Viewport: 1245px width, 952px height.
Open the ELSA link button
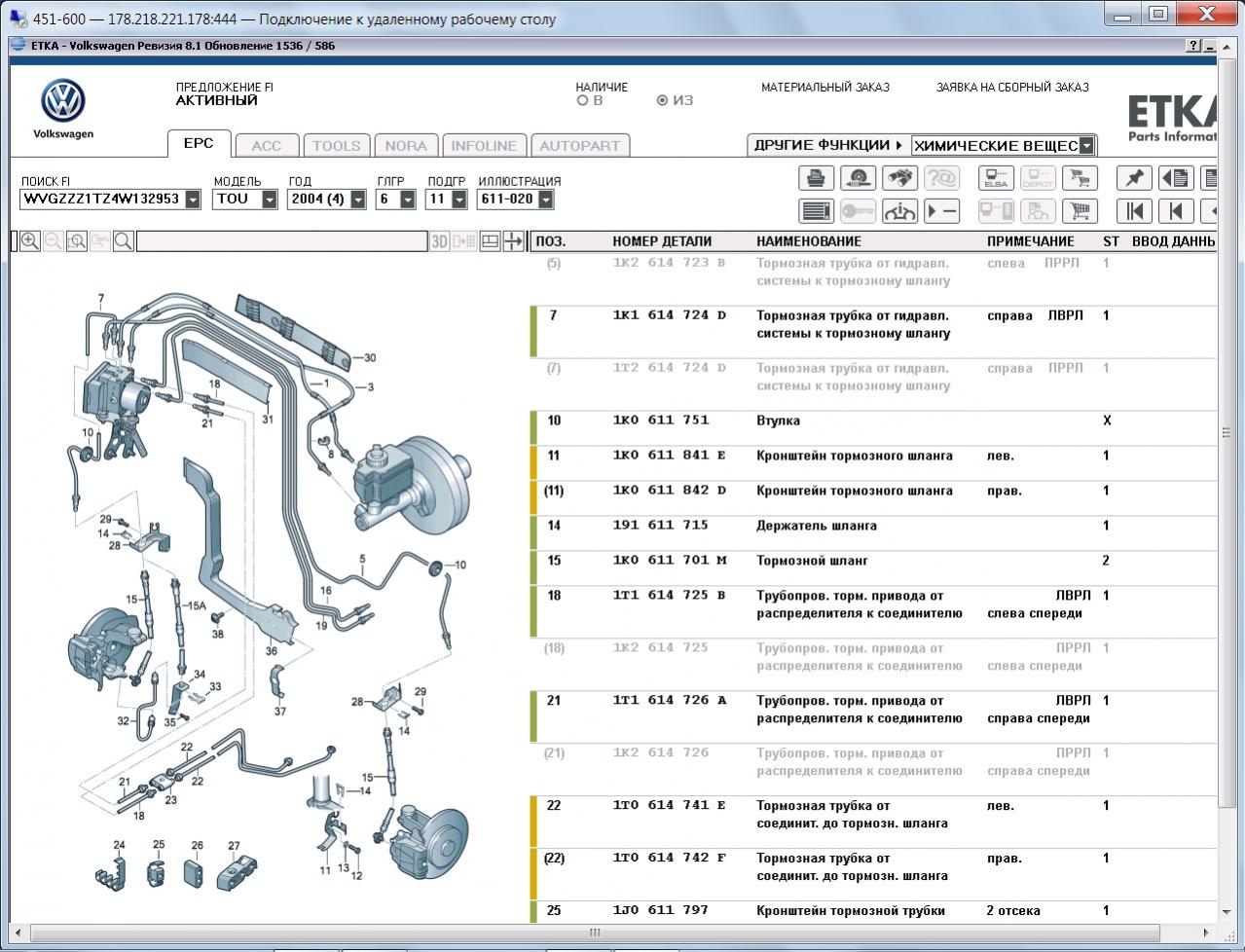[x=996, y=178]
